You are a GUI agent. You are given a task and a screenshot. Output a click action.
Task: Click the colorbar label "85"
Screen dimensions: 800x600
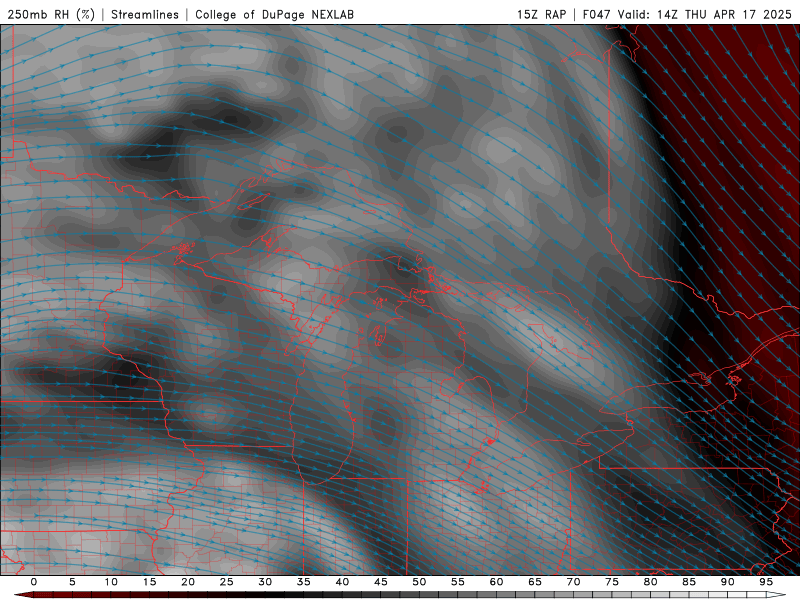(x=689, y=582)
